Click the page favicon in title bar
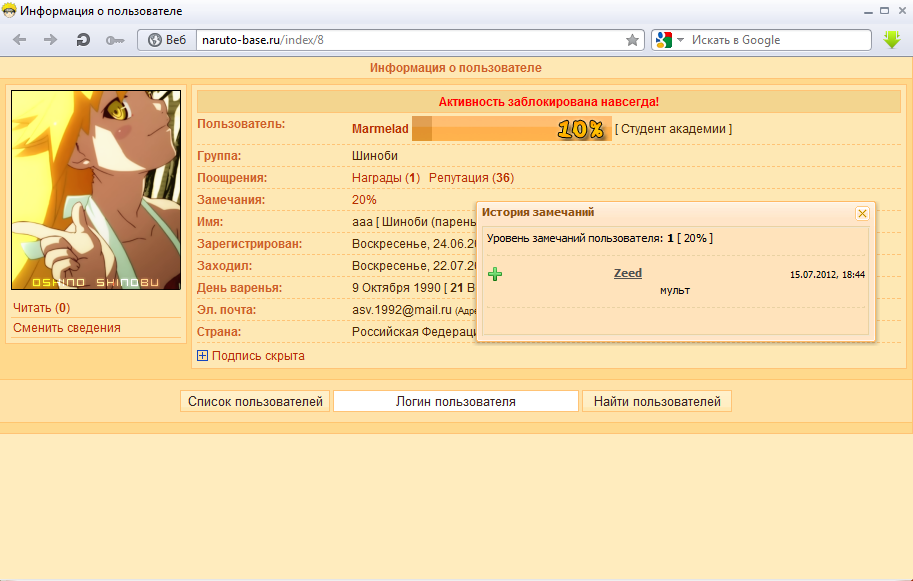Screen dimensions: 913x581 point(9,10)
